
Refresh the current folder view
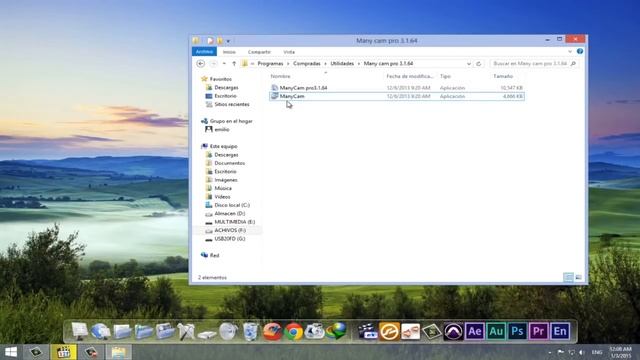479,64
